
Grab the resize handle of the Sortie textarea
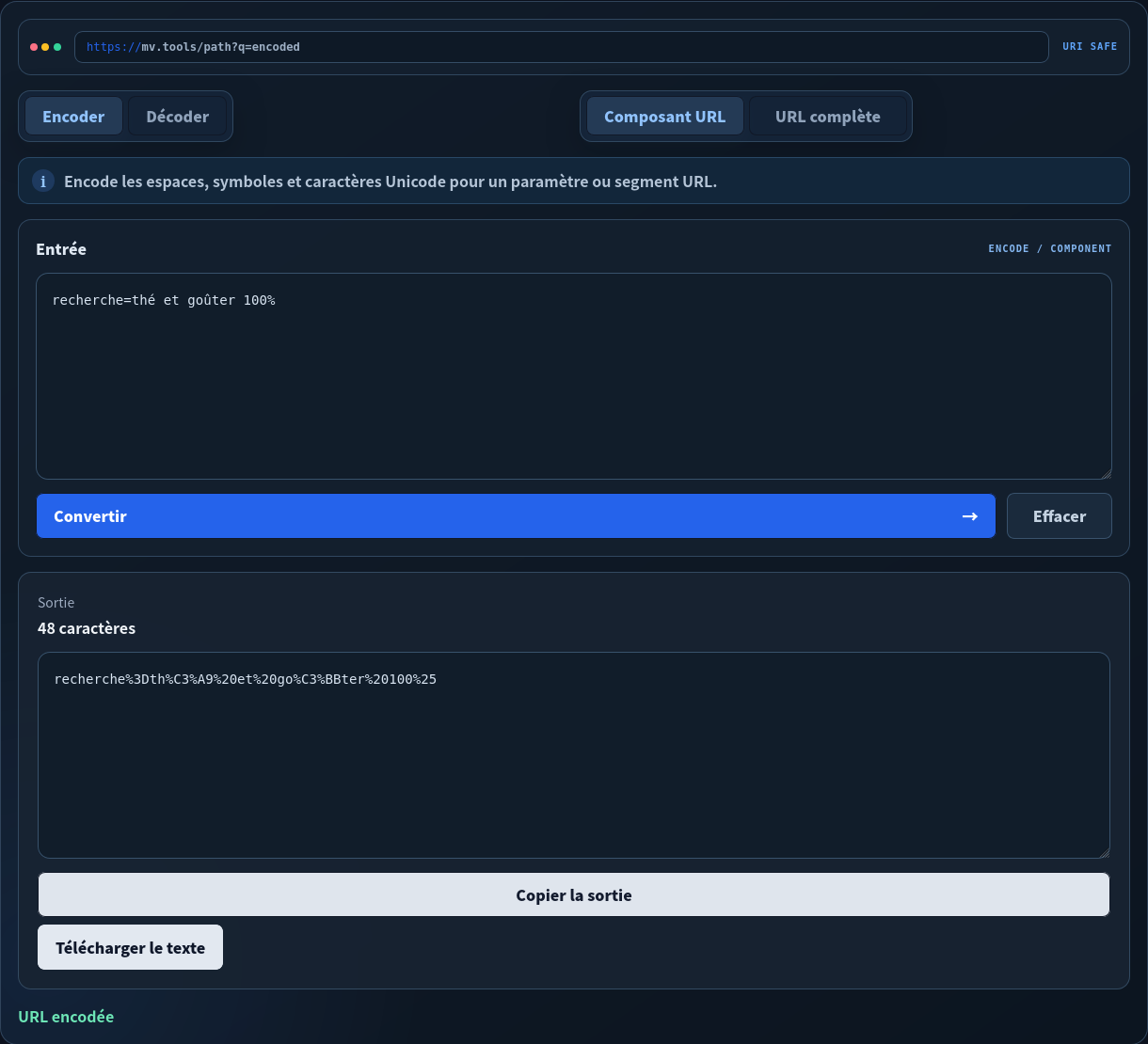tap(1104, 852)
